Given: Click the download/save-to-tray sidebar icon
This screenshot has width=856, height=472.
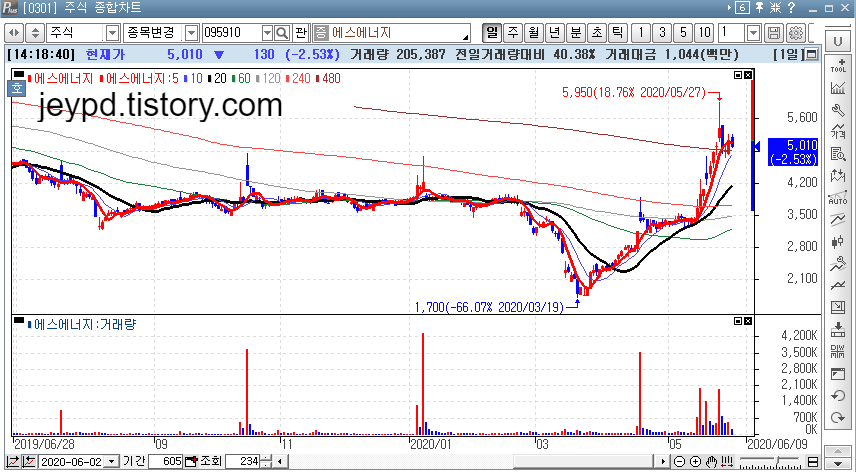Looking at the screenshot, I should tap(837, 330).
